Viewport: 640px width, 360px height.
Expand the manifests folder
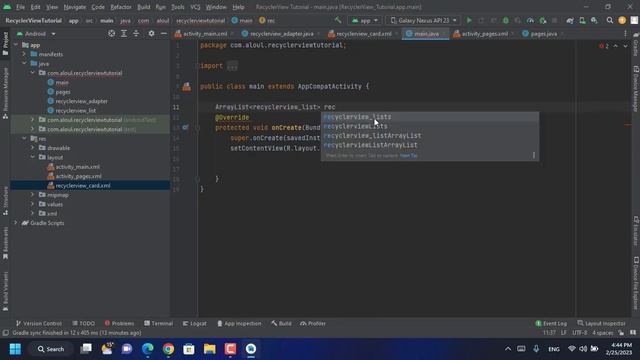(24, 54)
